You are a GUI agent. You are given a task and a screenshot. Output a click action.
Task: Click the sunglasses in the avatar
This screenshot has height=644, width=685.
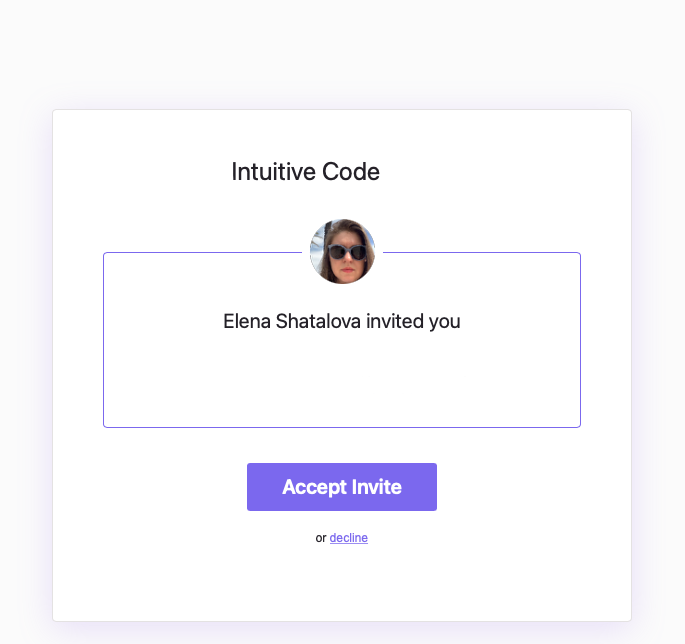(x=347, y=252)
